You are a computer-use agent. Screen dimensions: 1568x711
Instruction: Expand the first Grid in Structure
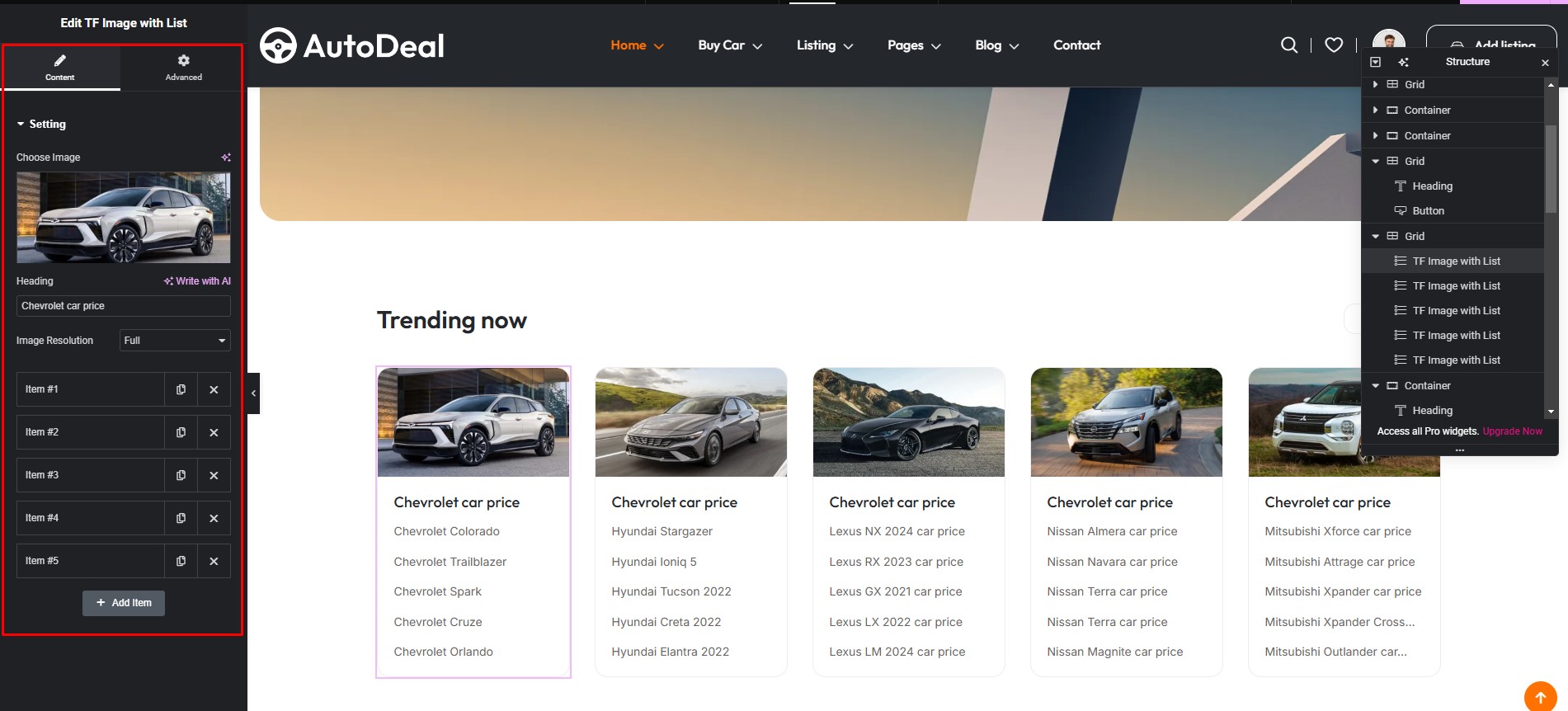click(x=1375, y=84)
